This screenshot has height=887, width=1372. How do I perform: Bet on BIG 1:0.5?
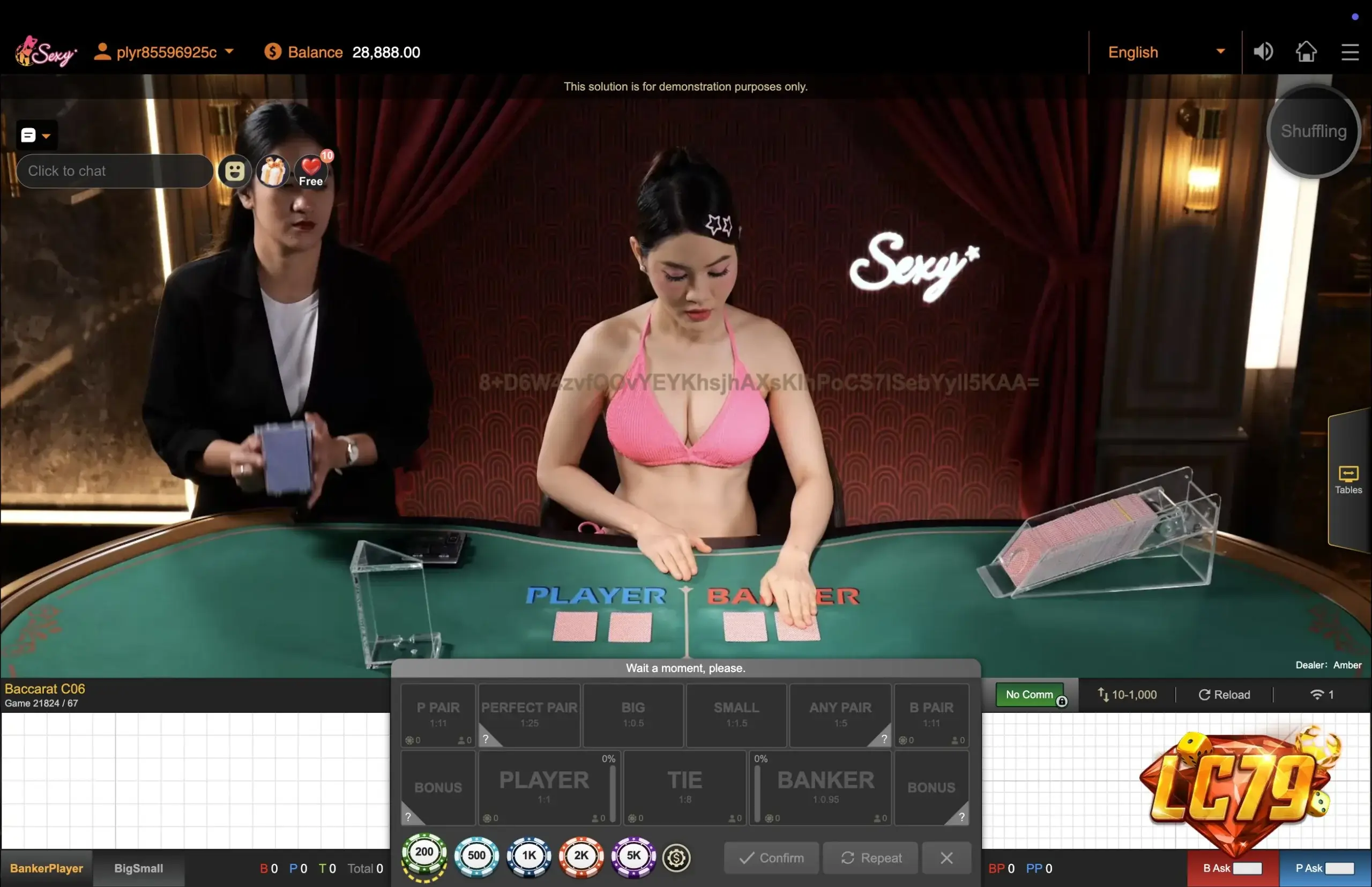pos(633,715)
